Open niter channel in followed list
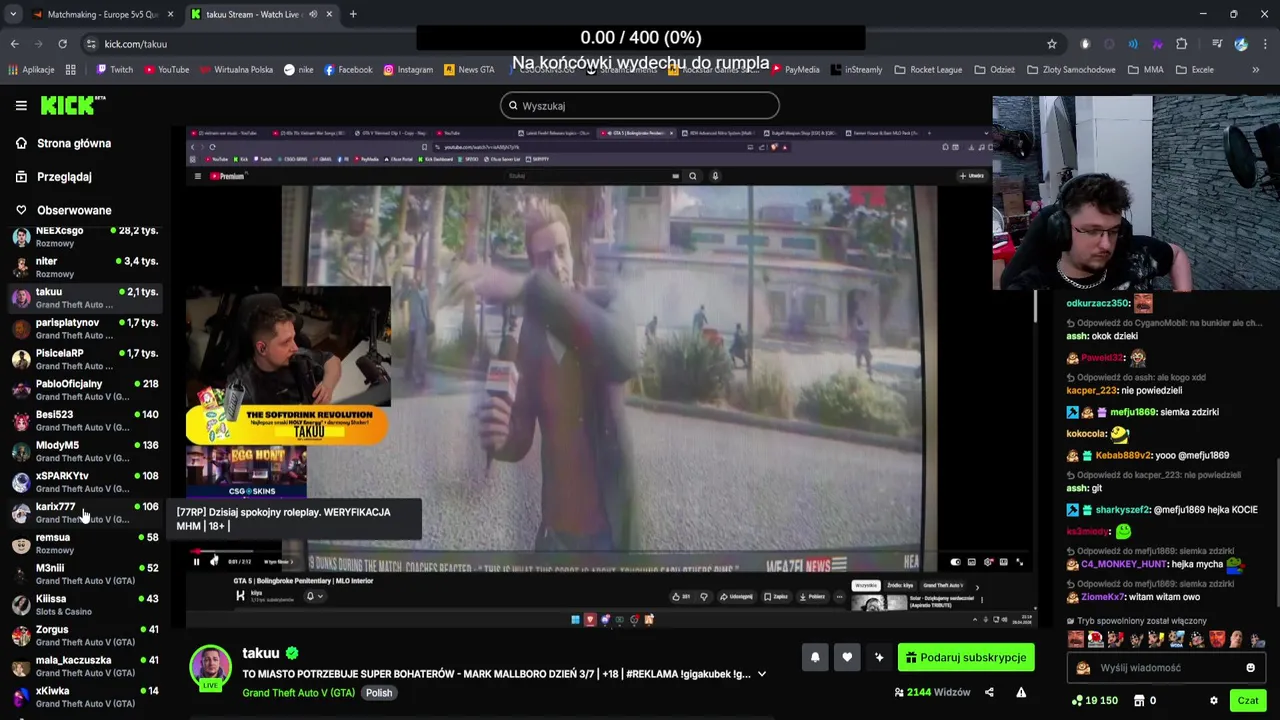 tap(85, 267)
